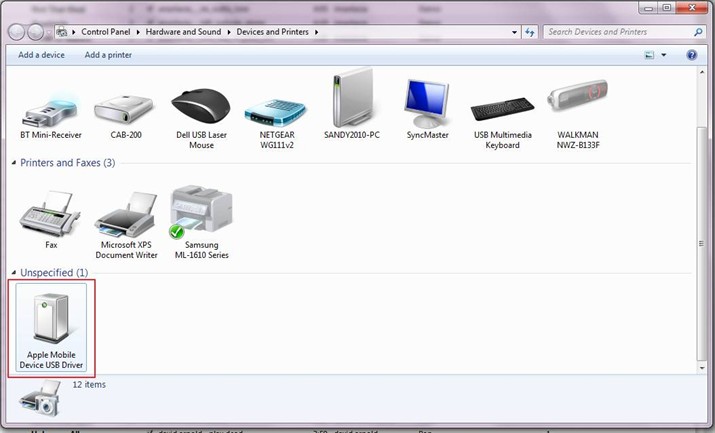
Task: Select the USB Multimedia Keyboard icon
Action: [x=502, y=109]
